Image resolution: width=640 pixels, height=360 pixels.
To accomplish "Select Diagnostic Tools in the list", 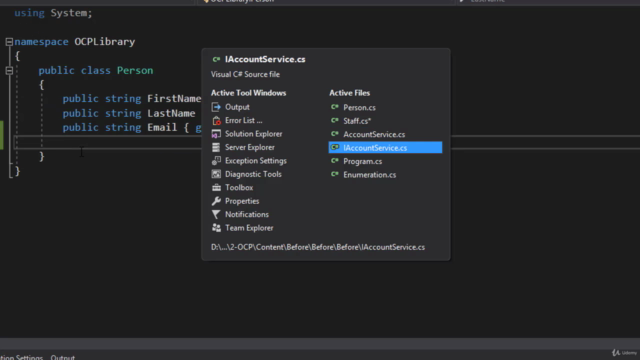I will click(253, 174).
